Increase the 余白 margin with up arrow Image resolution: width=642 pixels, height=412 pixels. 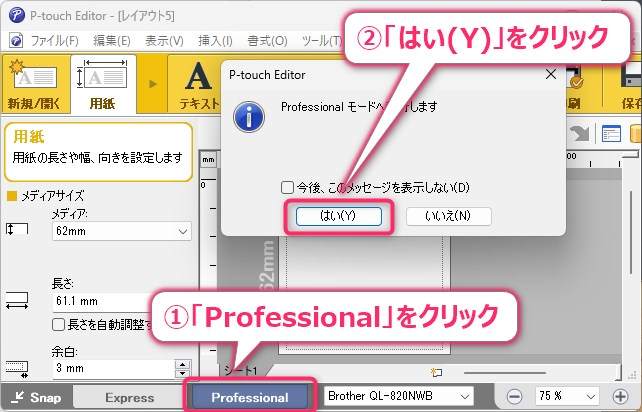pos(183,364)
